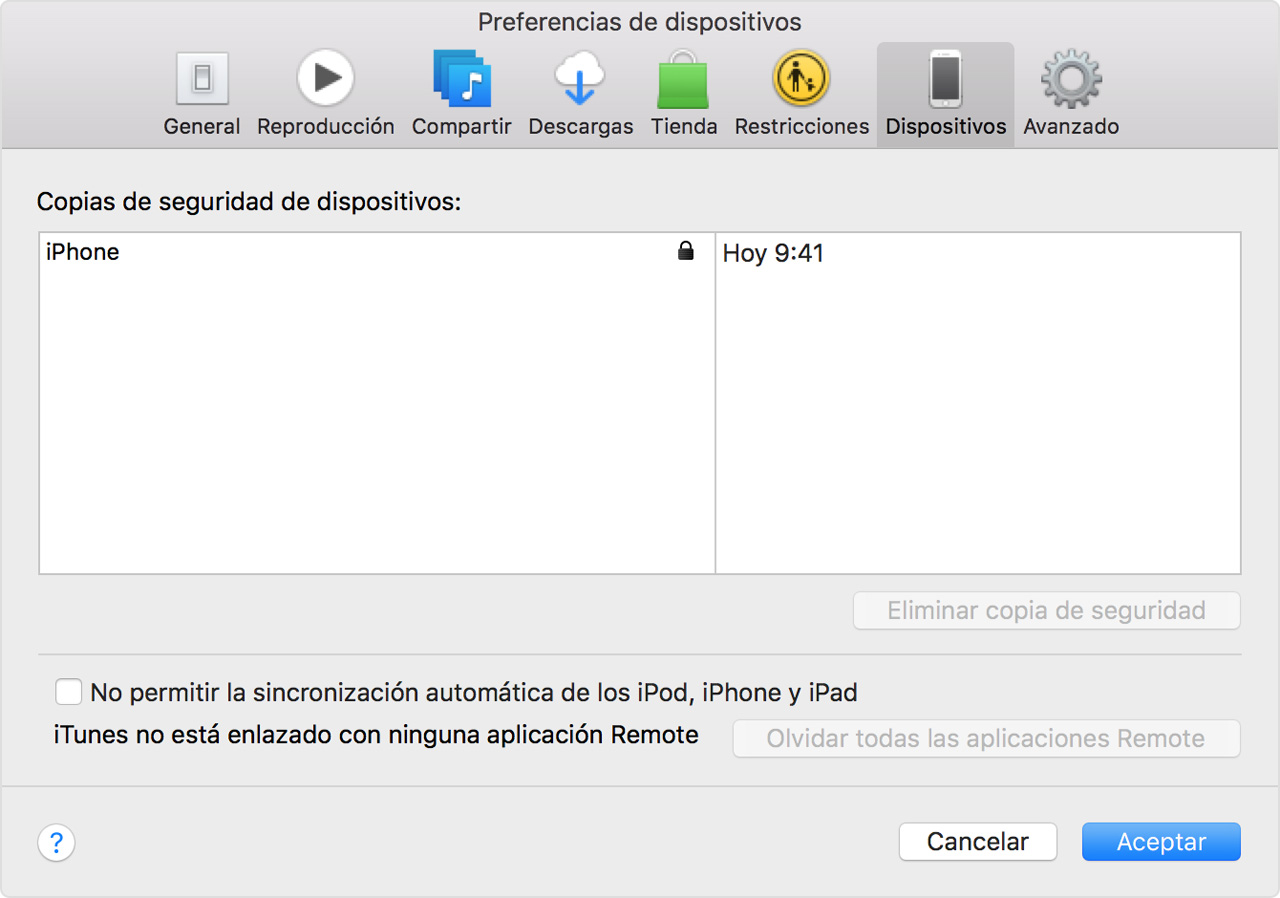The height and width of the screenshot is (898, 1280).
Task: Select the iPhone backup entry
Action: [x=83, y=251]
